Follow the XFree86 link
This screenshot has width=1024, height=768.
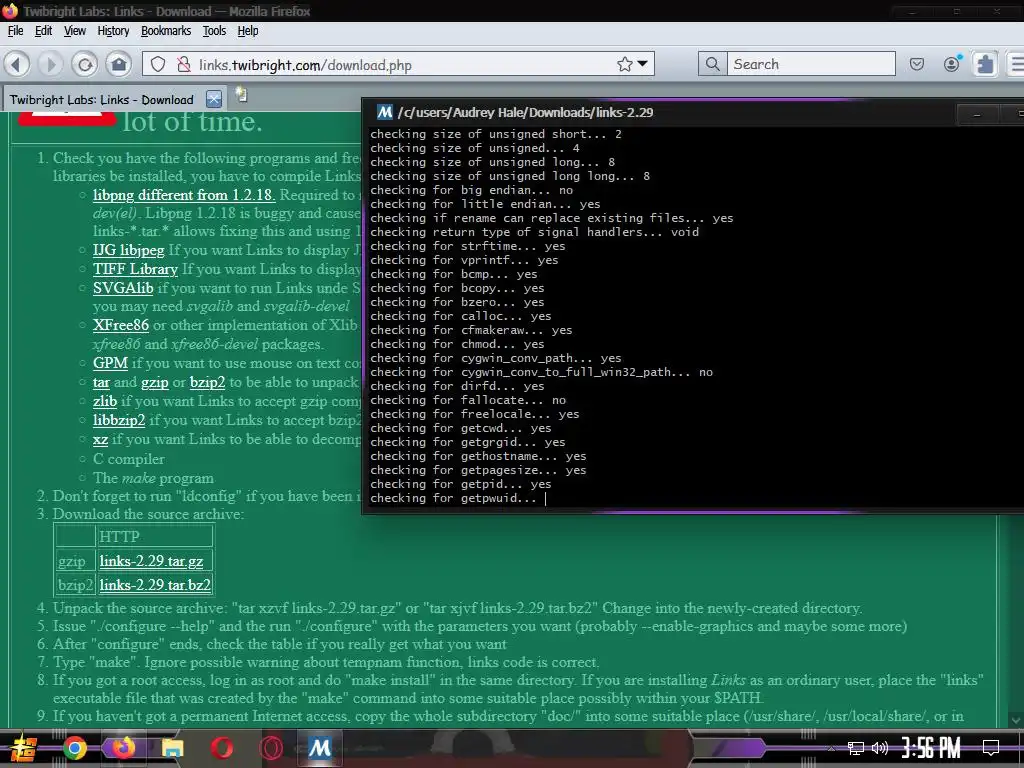121,325
